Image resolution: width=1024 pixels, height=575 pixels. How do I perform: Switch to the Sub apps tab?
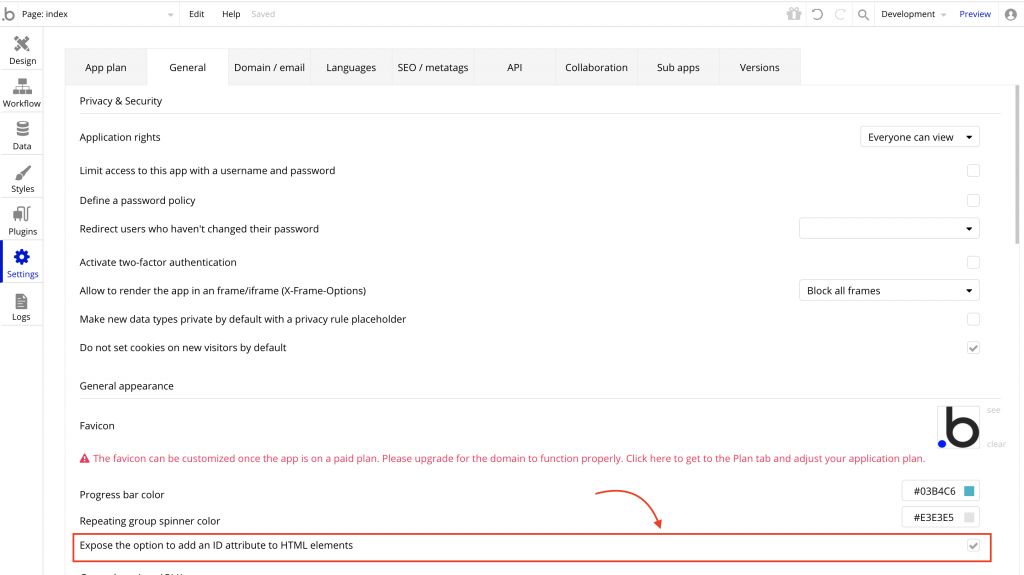(x=678, y=67)
